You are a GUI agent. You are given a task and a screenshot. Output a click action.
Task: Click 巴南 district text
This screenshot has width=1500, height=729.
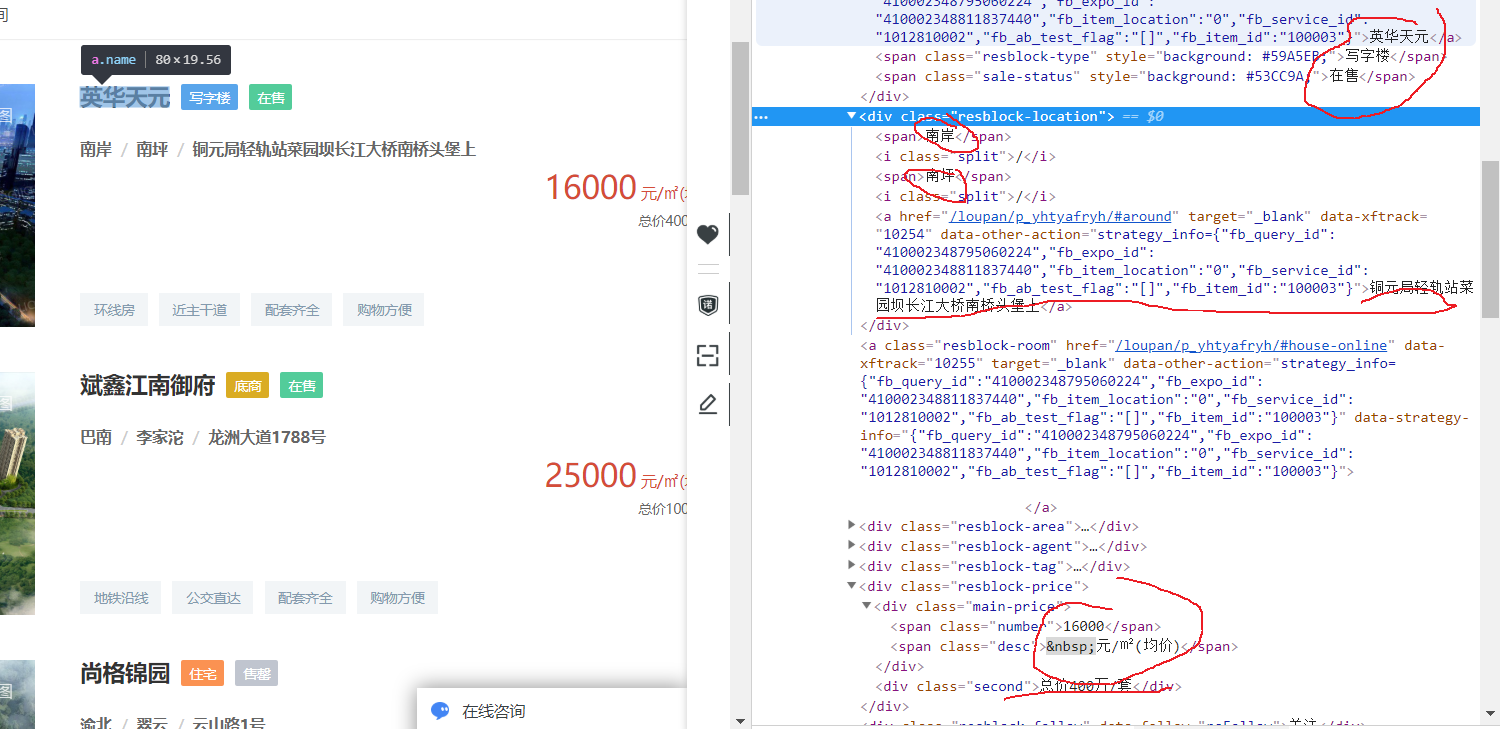[x=96, y=437]
